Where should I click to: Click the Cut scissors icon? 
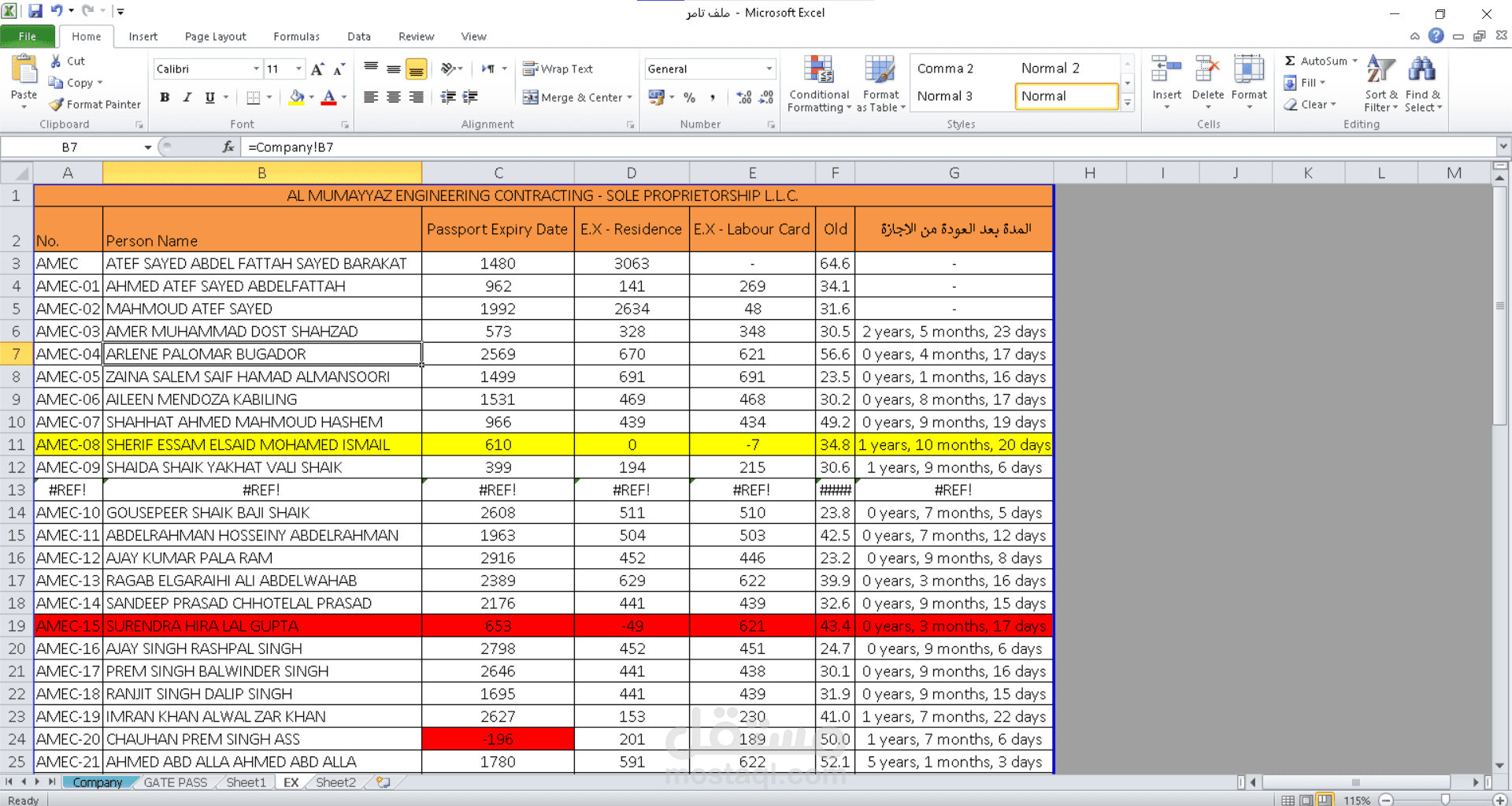pos(56,61)
